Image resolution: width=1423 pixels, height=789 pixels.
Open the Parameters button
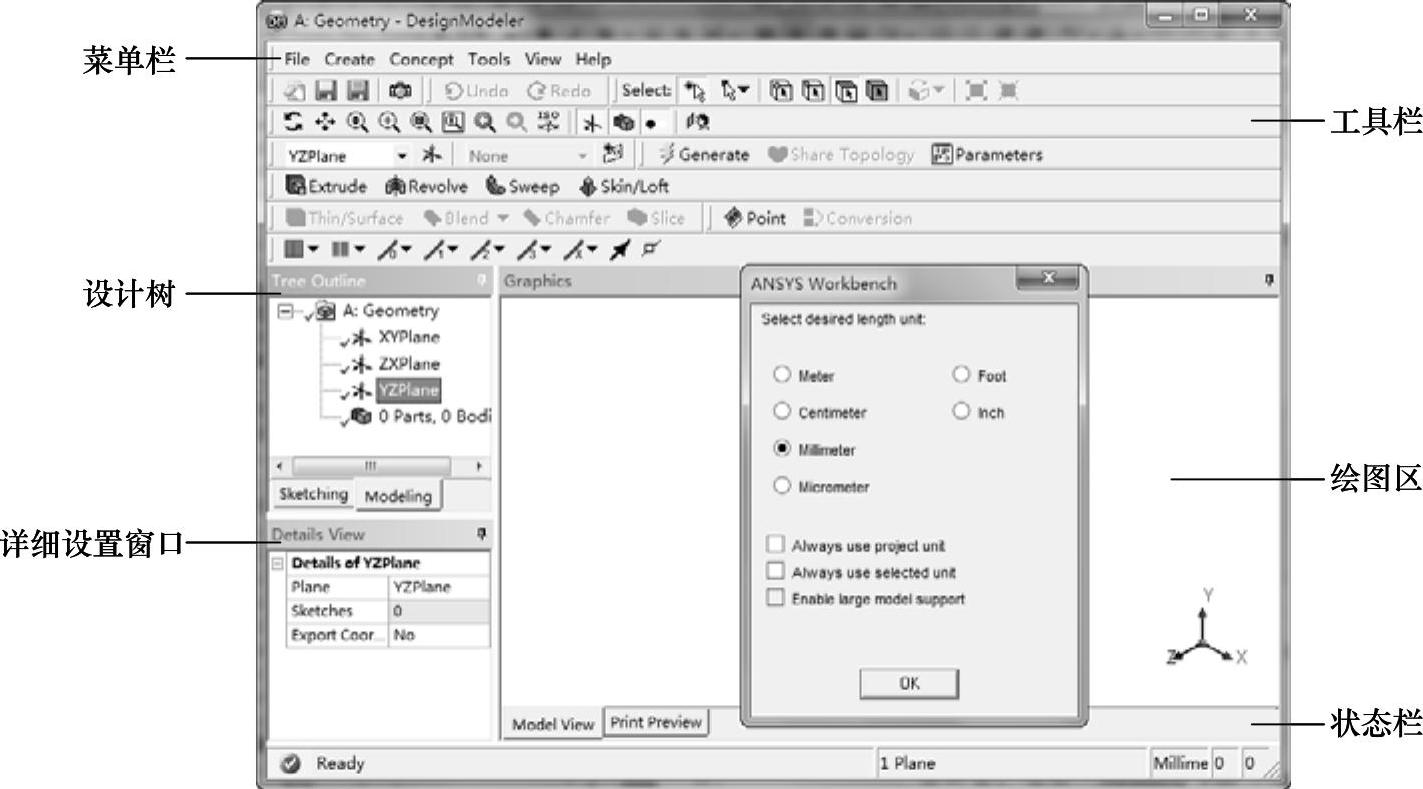[988, 155]
